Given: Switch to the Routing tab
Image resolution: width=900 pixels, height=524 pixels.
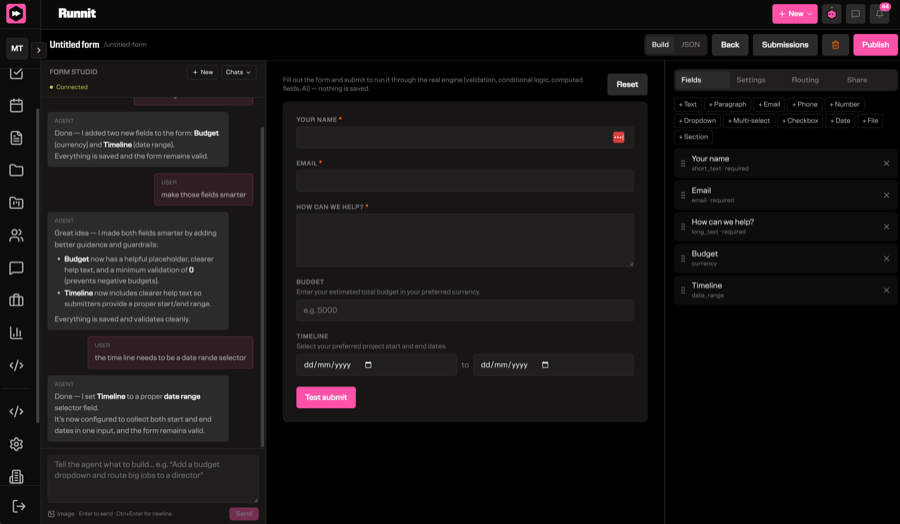Looking at the screenshot, I should [x=805, y=80].
